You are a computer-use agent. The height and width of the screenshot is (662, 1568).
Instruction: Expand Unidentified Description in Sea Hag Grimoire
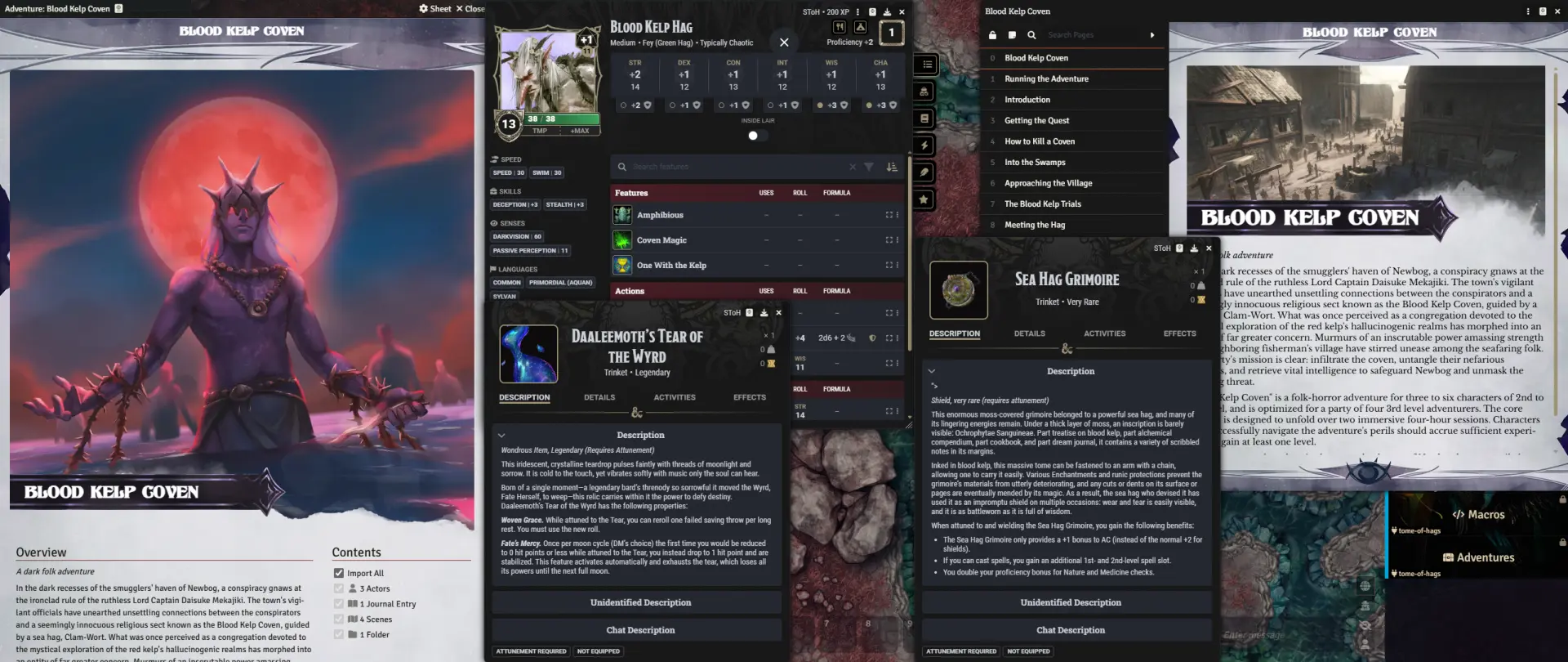click(x=1070, y=602)
